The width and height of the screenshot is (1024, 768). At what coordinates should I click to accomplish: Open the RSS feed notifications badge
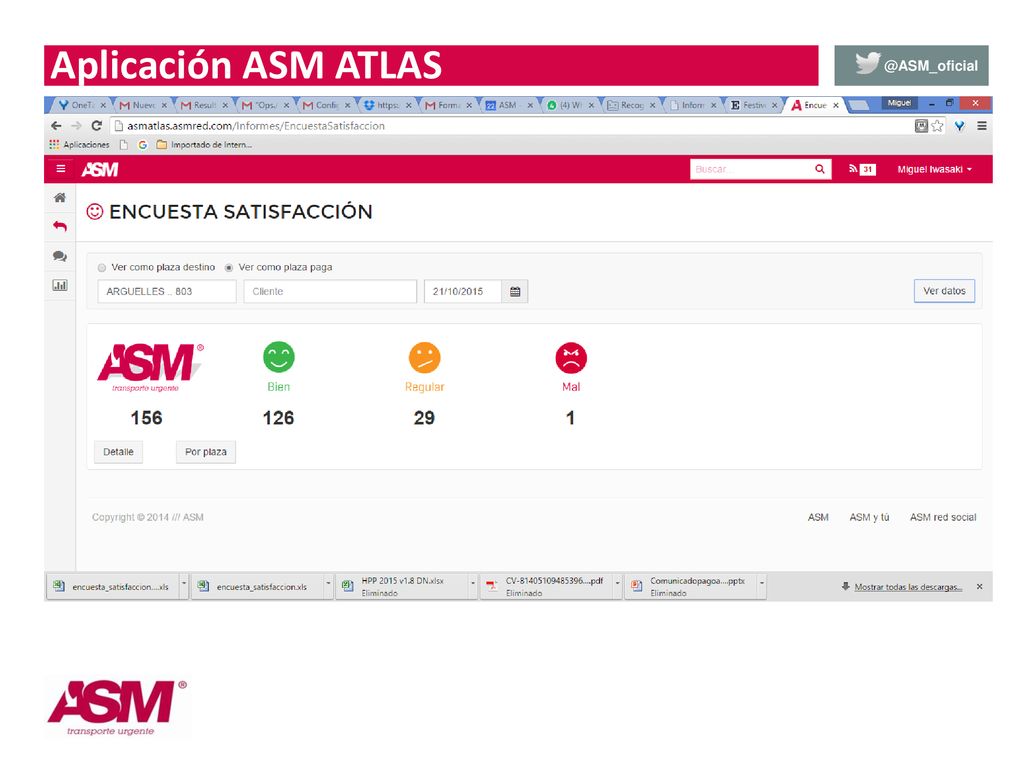[x=861, y=169]
